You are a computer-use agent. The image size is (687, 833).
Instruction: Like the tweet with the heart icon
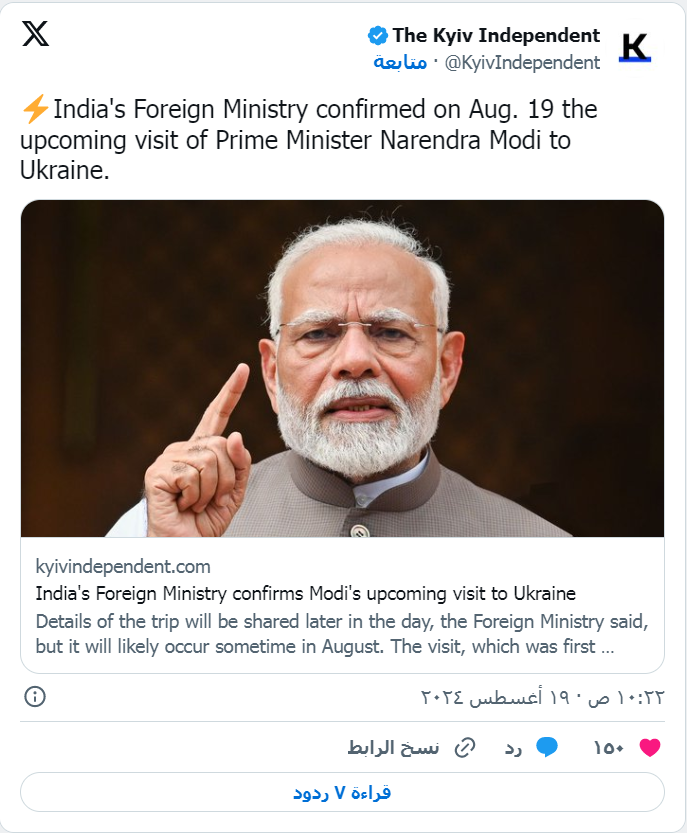coord(650,747)
